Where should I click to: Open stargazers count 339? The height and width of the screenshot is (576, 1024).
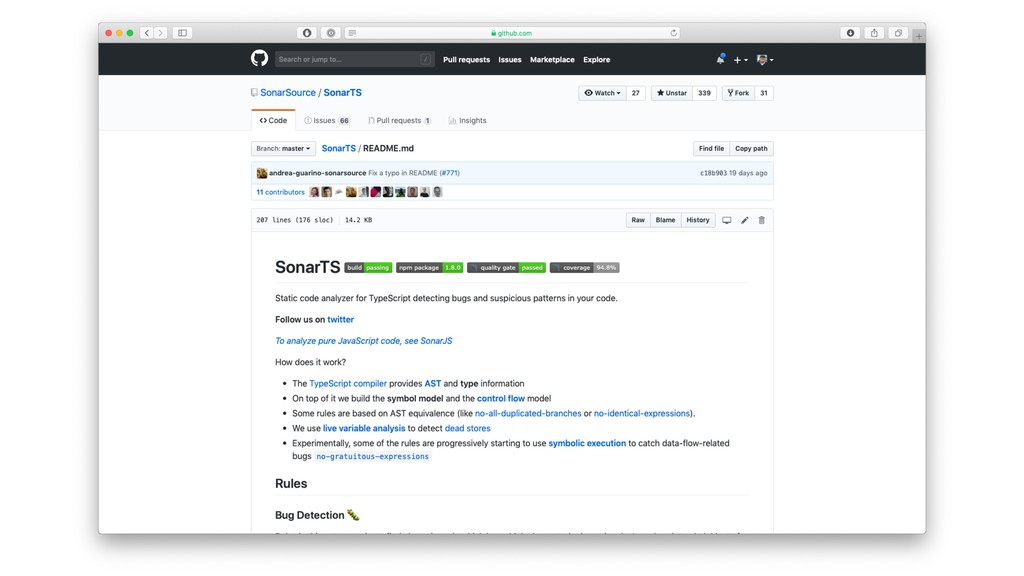click(x=704, y=93)
